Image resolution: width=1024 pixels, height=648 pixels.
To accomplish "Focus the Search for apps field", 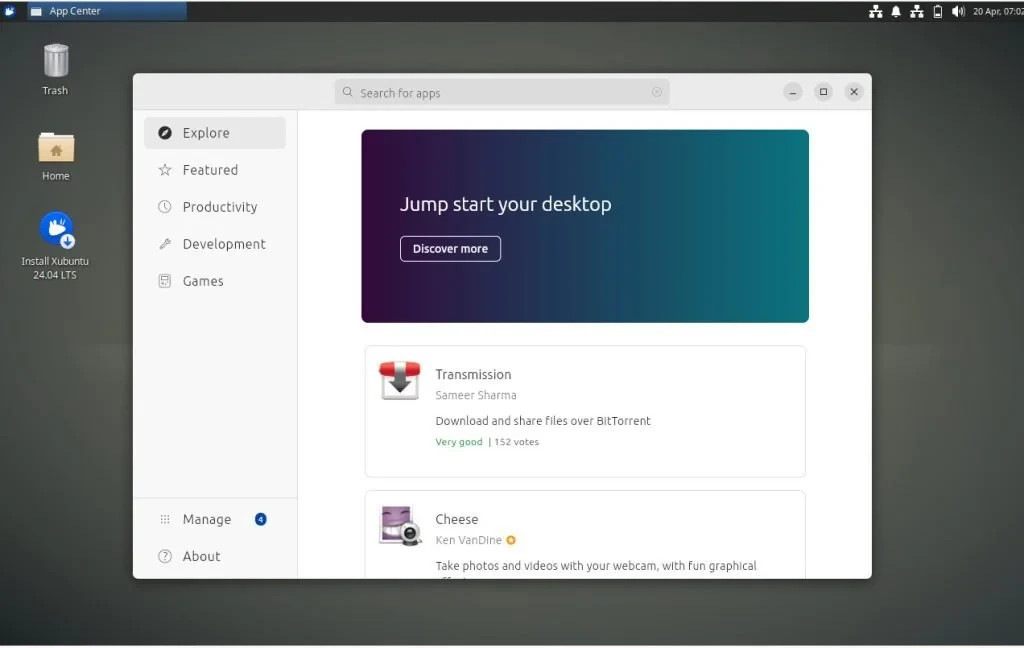I will pyautogui.click(x=502, y=92).
